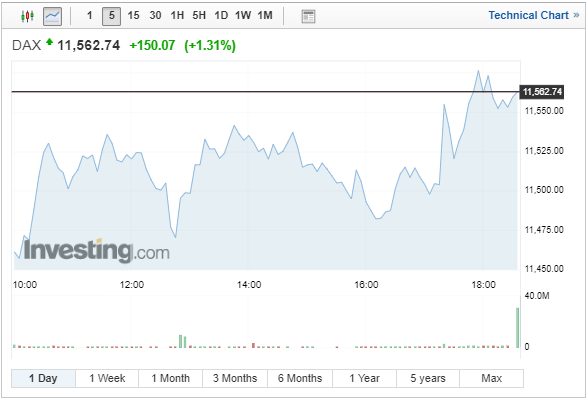Display the 5 years range

[x=428, y=378]
